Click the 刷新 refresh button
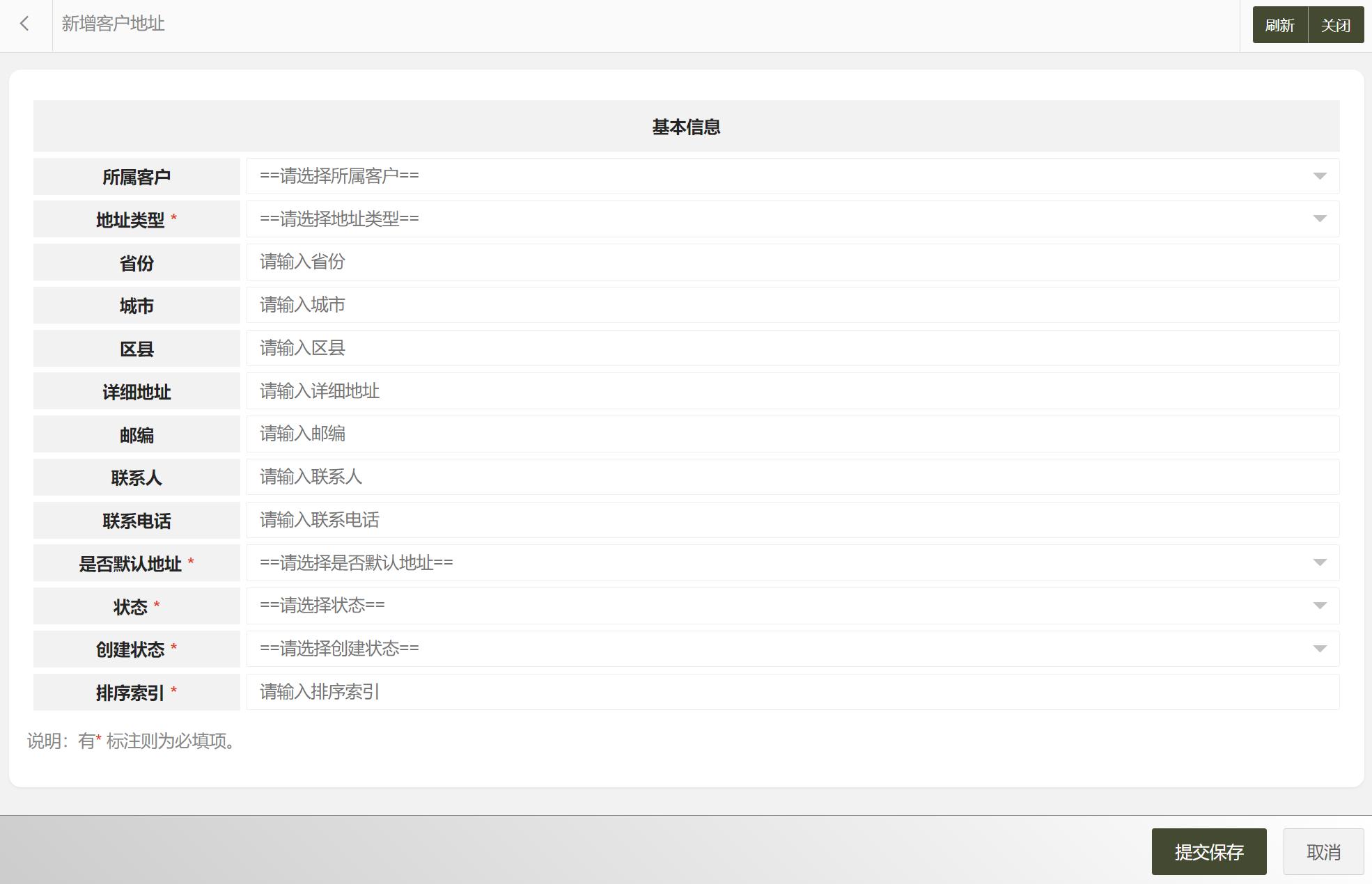Image resolution: width=1372 pixels, height=884 pixels. coord(1280,24)
